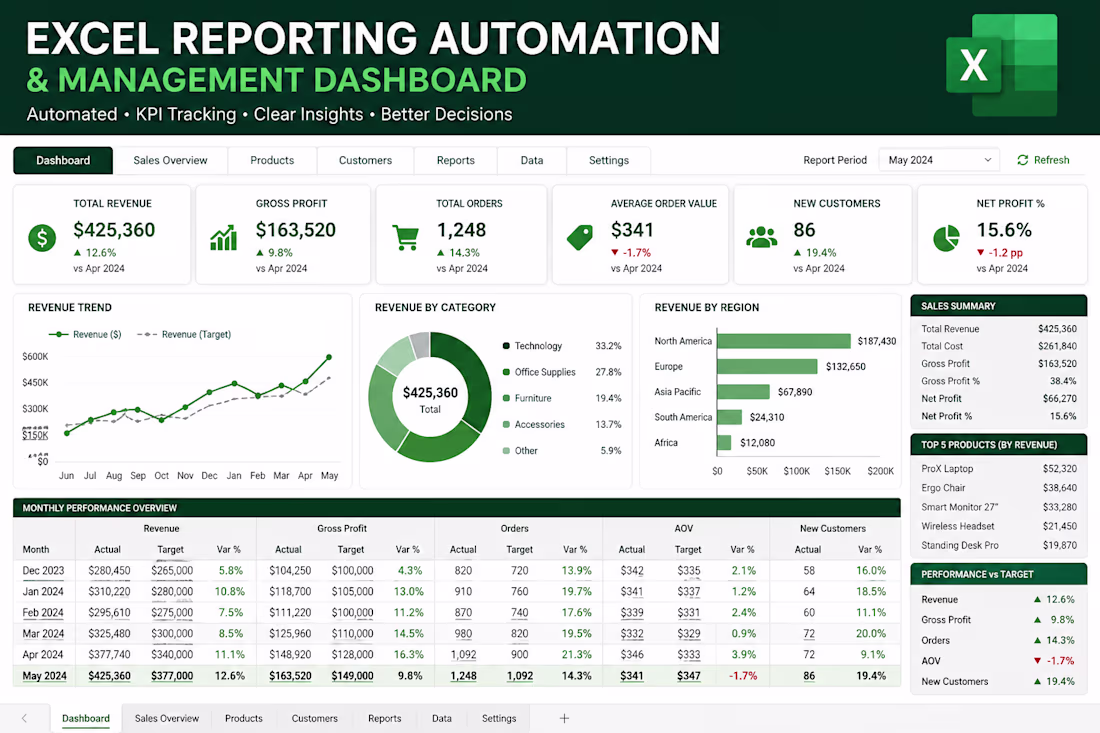Click Smart Monitor 27" product row
1100x733 pixels.
coord(999,507)
